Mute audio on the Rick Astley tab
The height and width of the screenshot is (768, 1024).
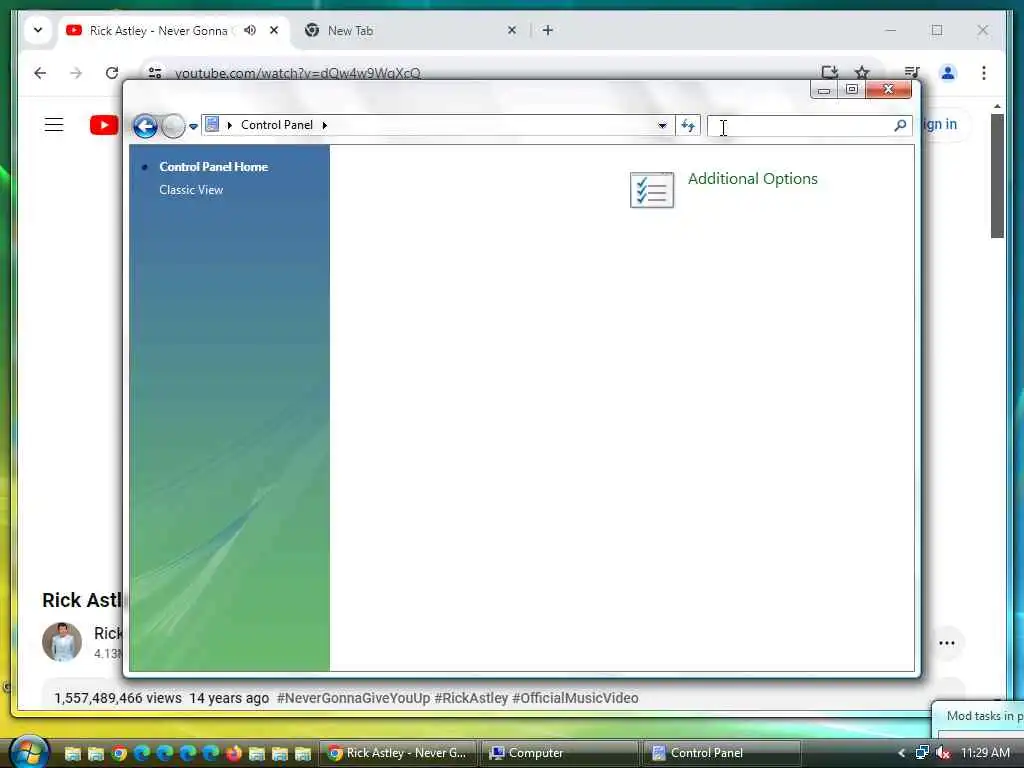250,30
